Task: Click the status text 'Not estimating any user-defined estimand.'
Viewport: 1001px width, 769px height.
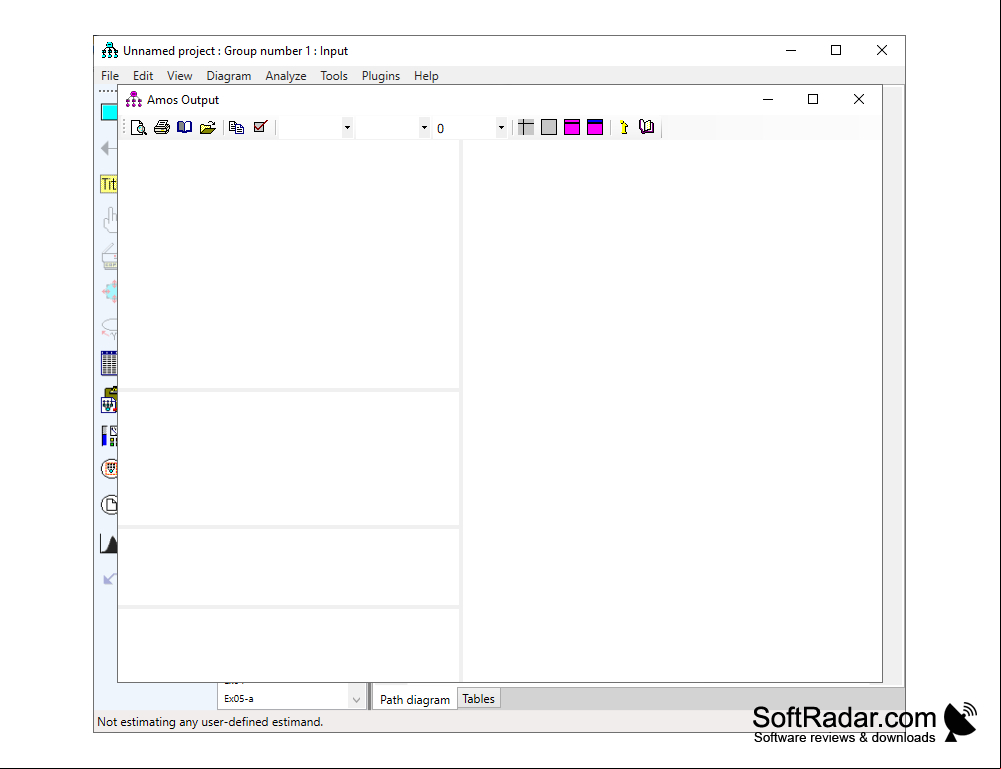Action: pos(210,722)
